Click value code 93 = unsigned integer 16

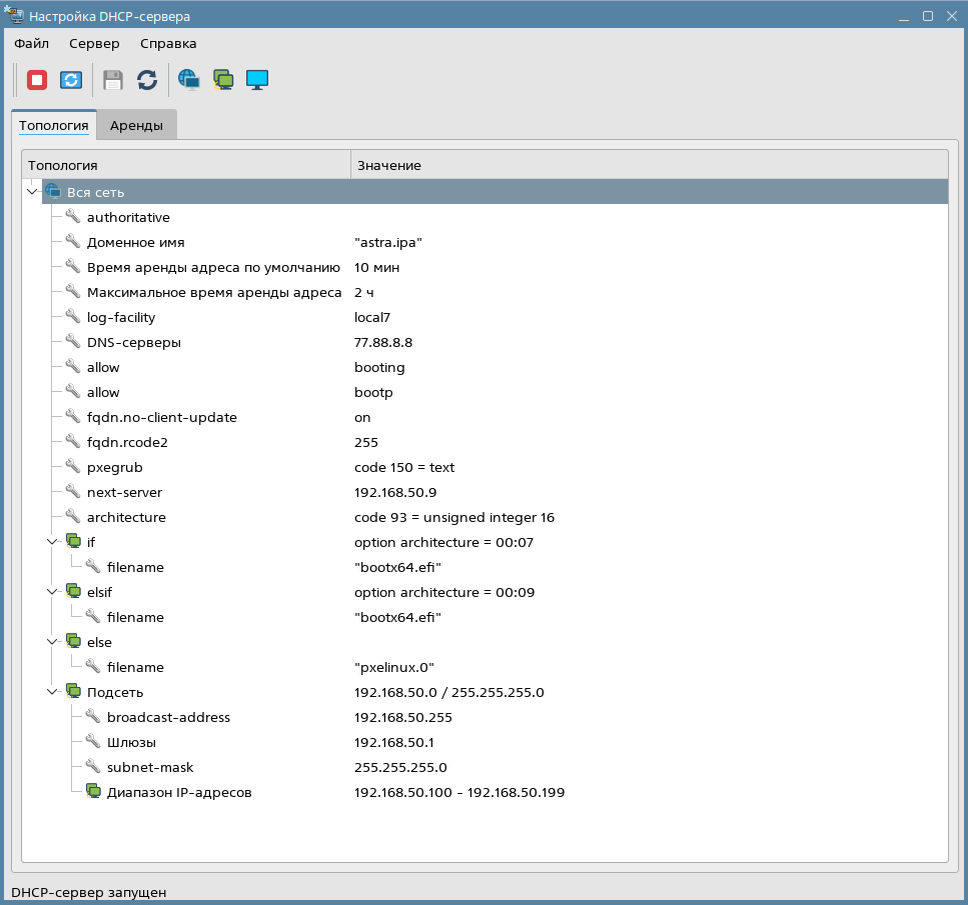click(454, 517)
